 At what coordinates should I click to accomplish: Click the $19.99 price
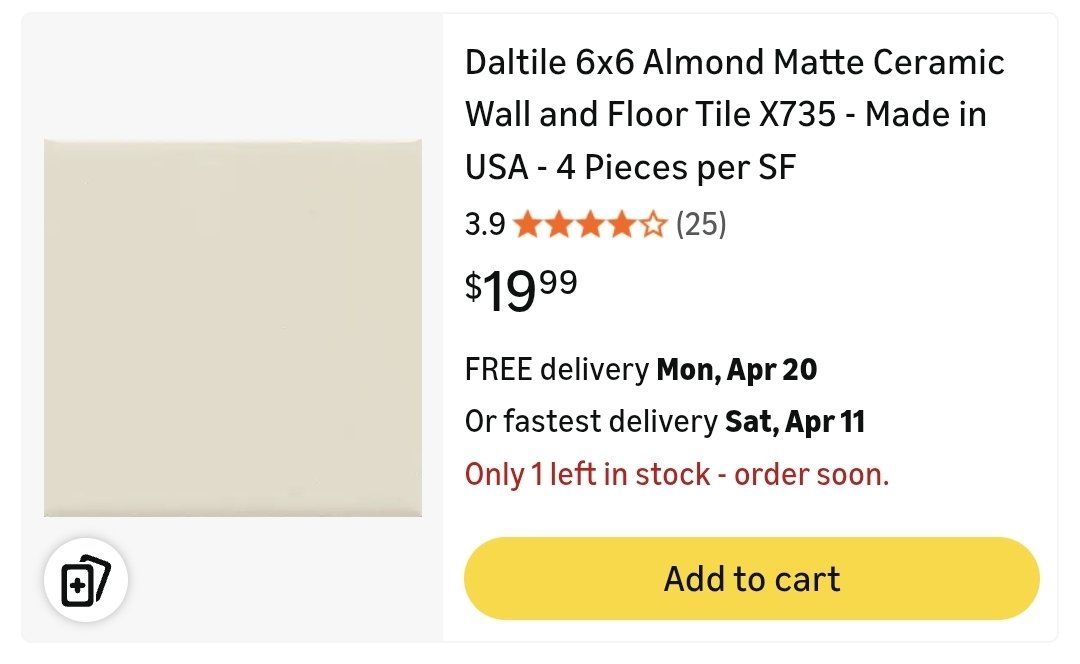(x=521, y=290)
